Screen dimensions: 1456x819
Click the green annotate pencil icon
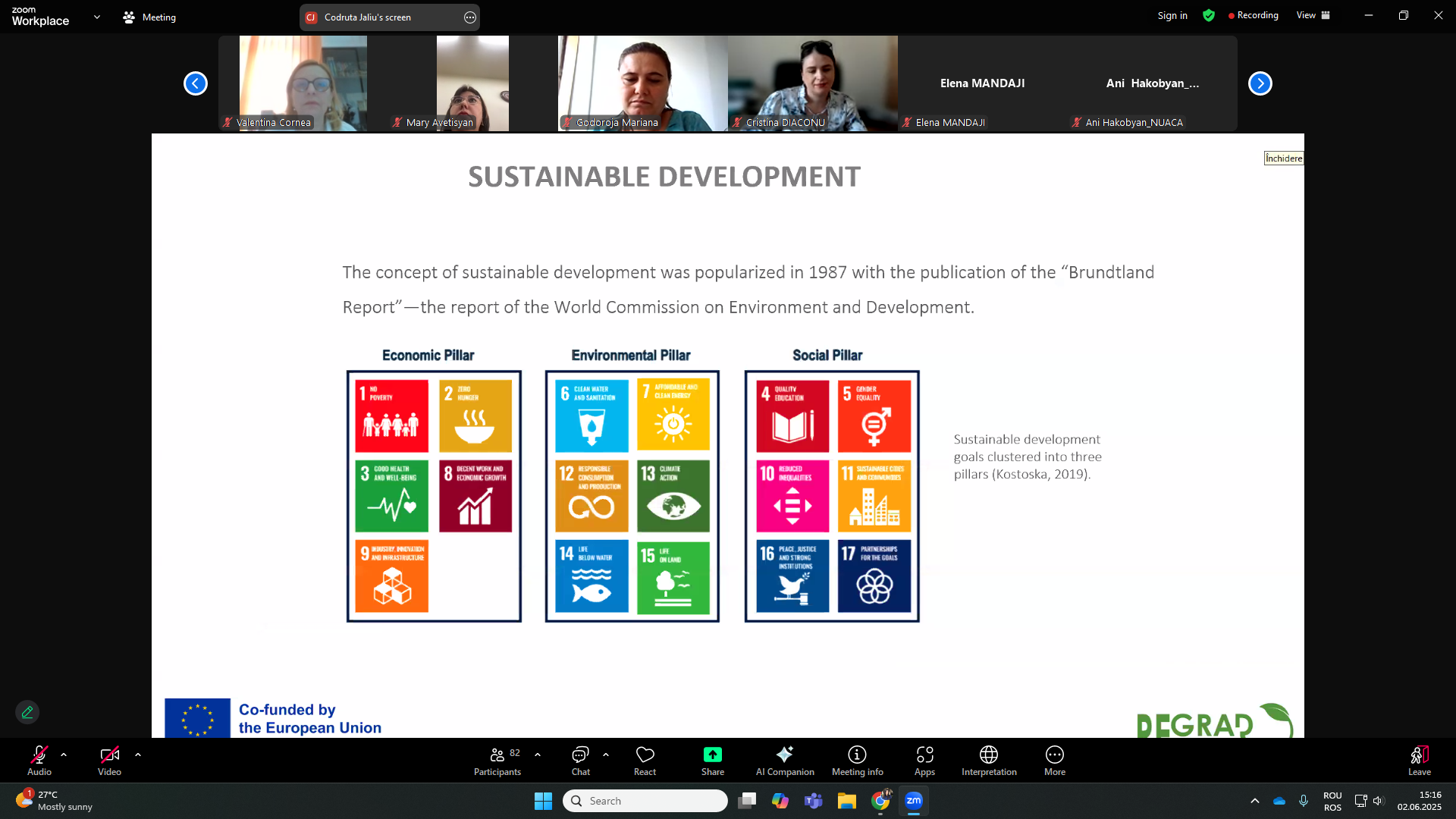27,712
